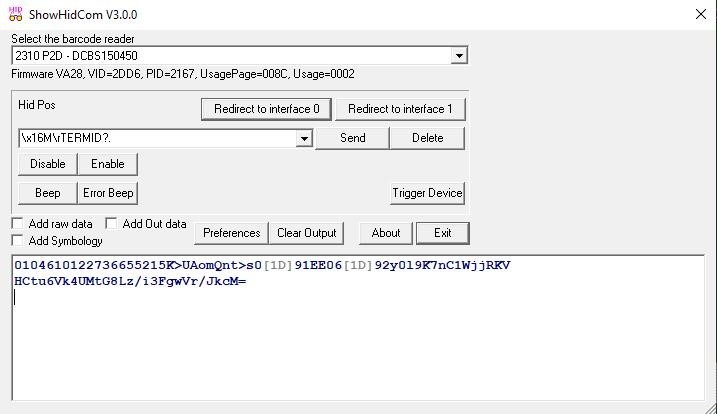Click the Enable button

pyautogui.click(x=108, y=164)
